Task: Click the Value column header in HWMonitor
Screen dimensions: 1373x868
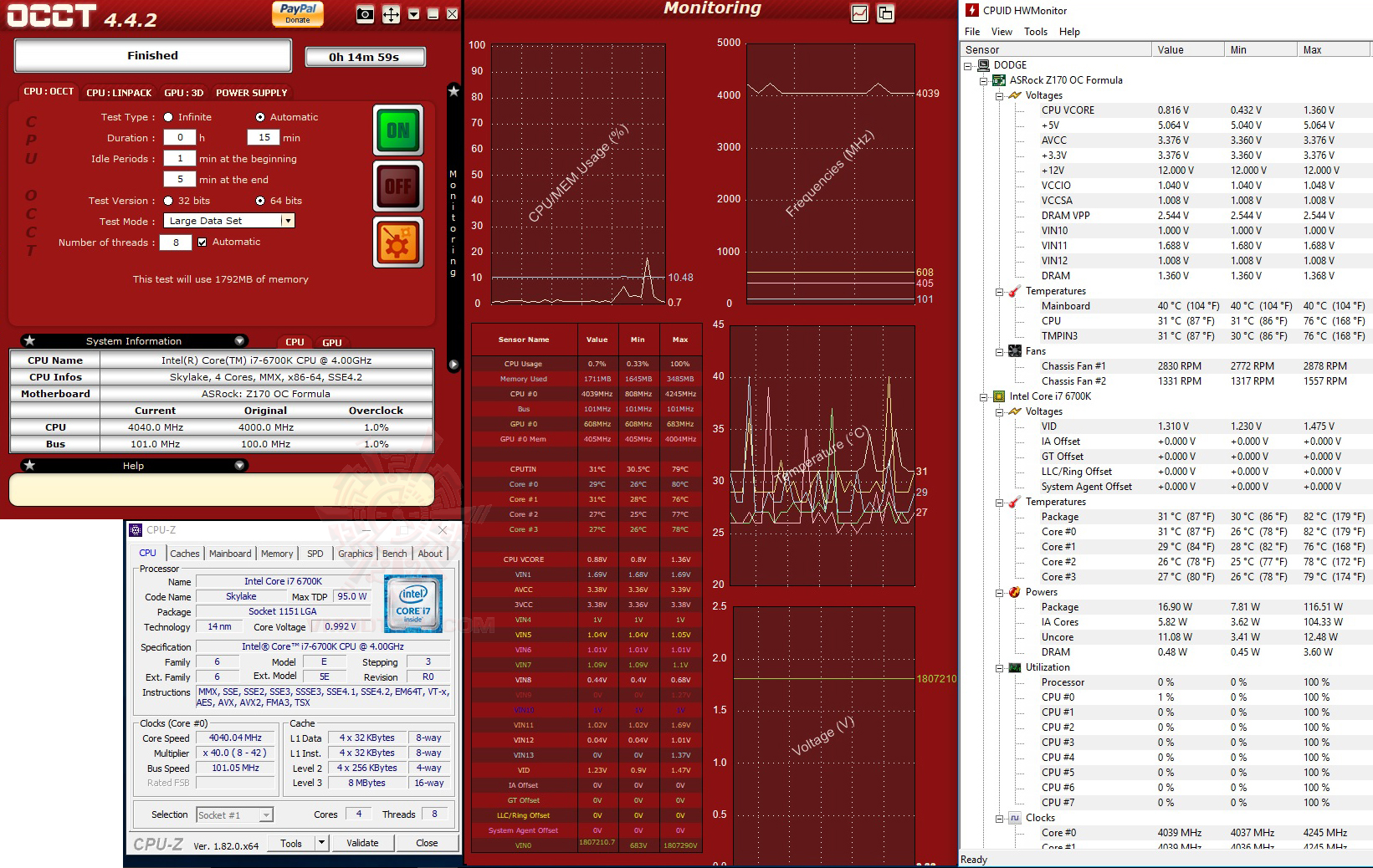Action: [x=1188, y=50]
